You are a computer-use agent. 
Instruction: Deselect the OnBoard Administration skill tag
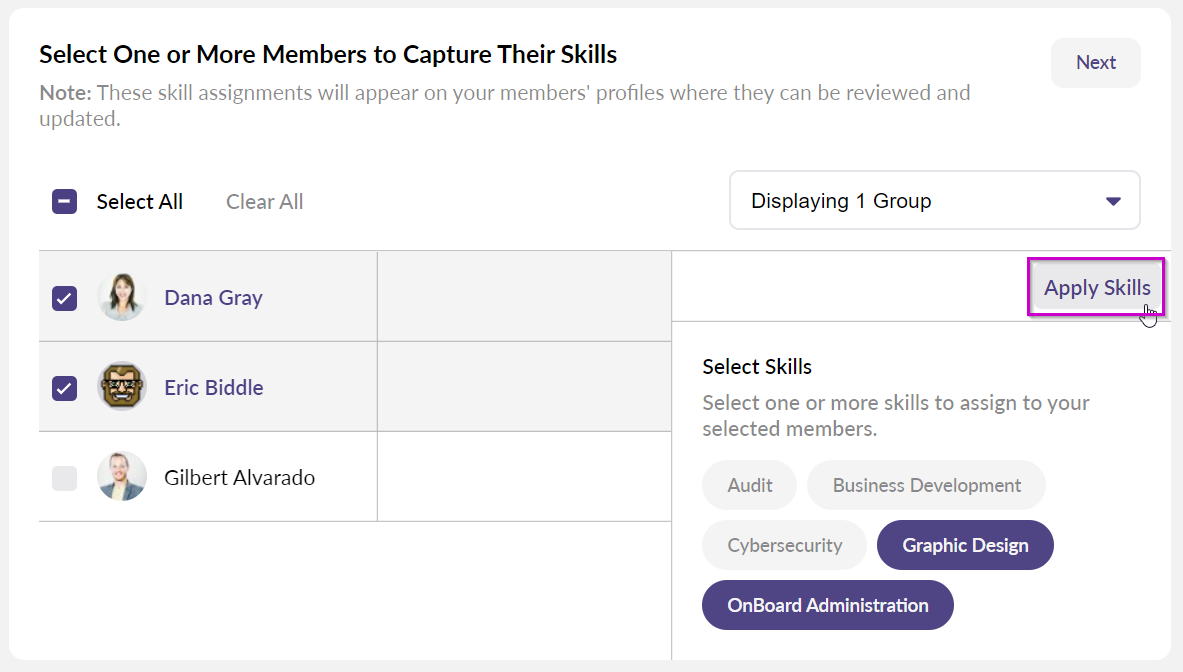pos(827,606)
